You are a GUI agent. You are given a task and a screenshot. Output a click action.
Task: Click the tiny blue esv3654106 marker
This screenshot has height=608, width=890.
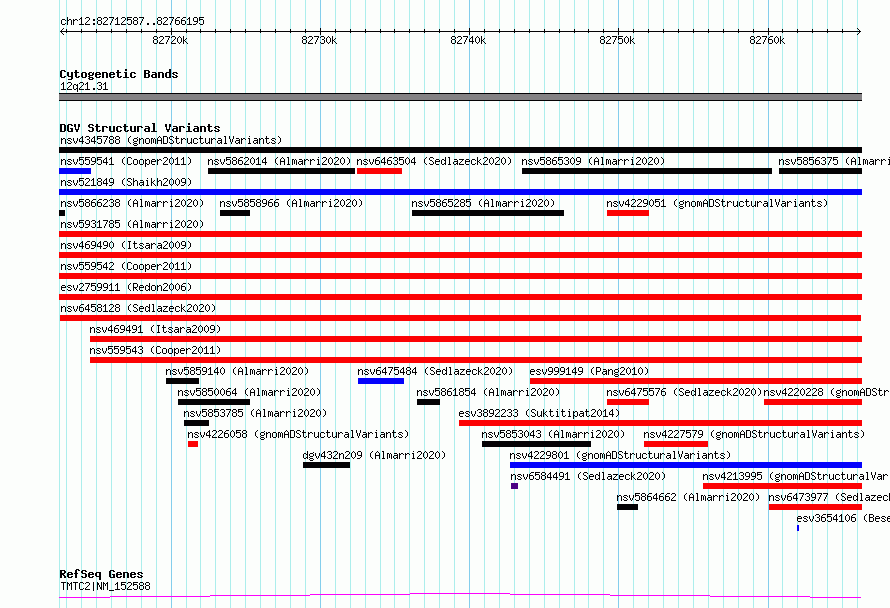click(x=798, y=528)
